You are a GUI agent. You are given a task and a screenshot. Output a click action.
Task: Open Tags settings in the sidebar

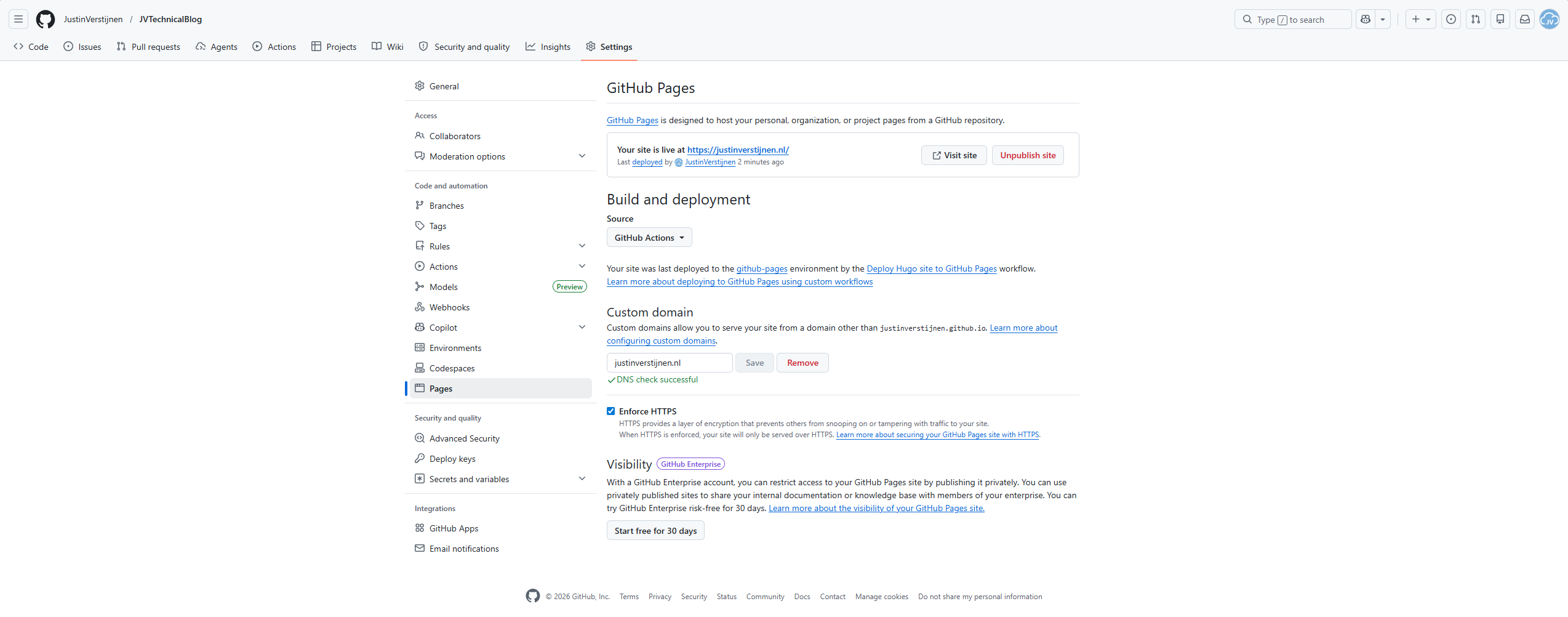(501, 226)
